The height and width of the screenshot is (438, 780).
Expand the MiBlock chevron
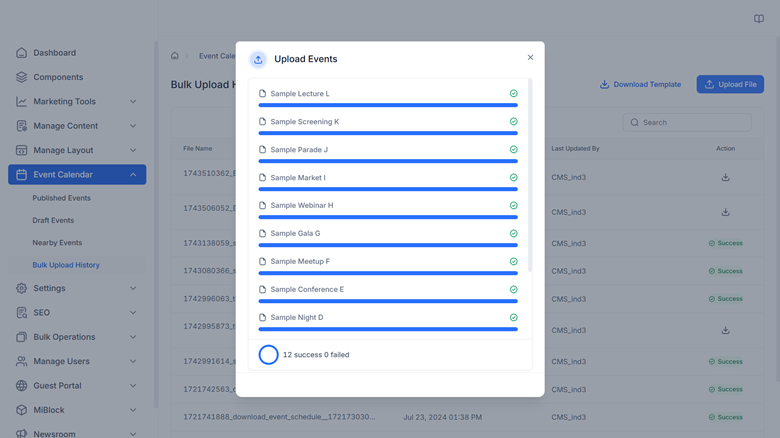pyautogui.click(x=133, y=410)
